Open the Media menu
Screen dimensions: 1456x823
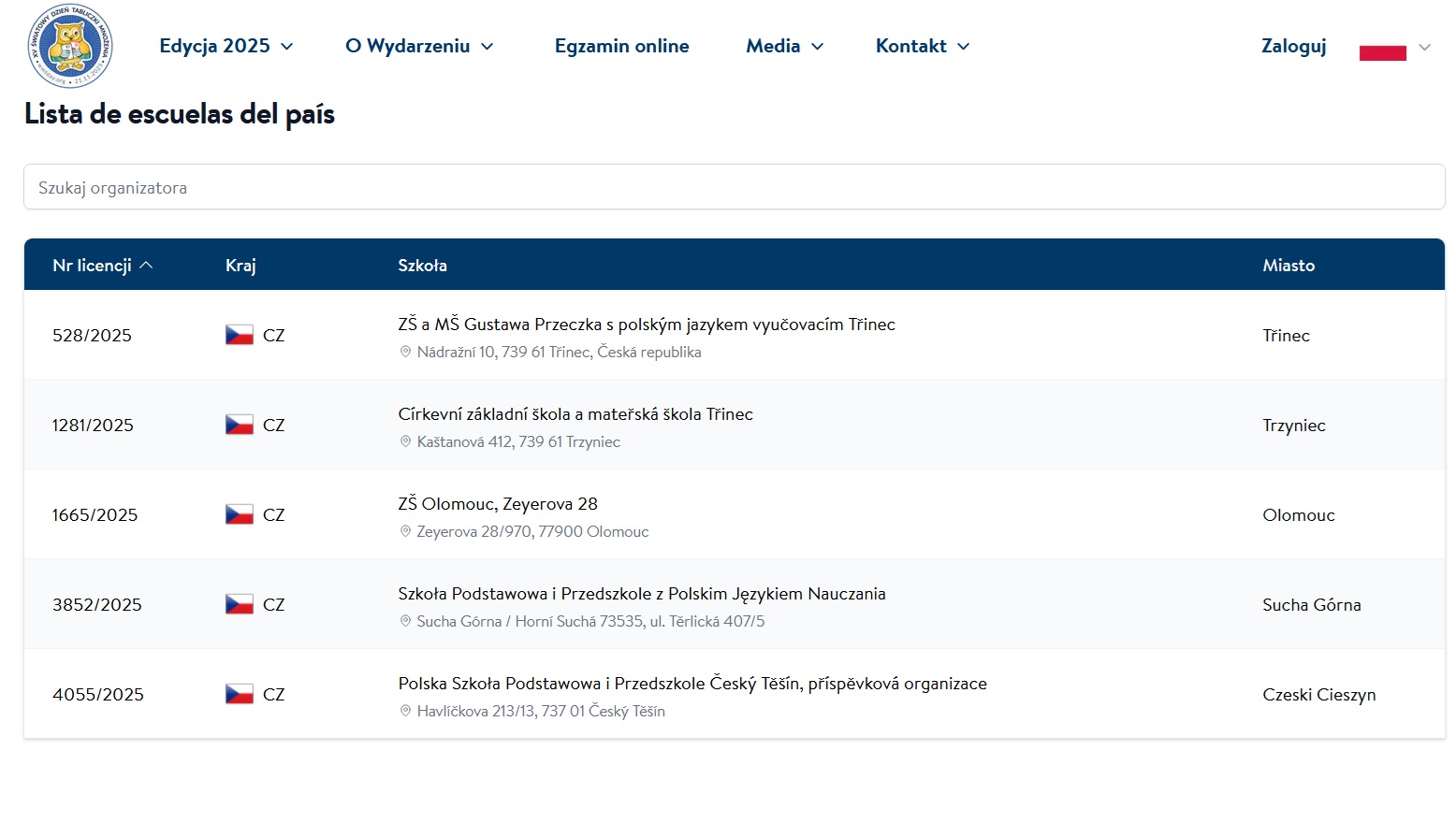pyautogui.click(x=784, y=46)
